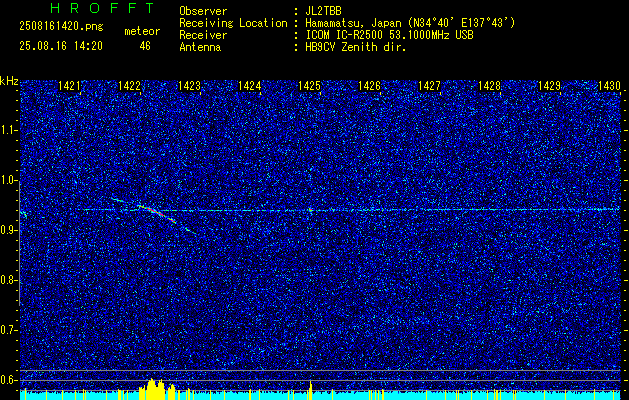Click the HROFFT title text
The width and height of the screenshot is (629, 400).
click(102, 8)
